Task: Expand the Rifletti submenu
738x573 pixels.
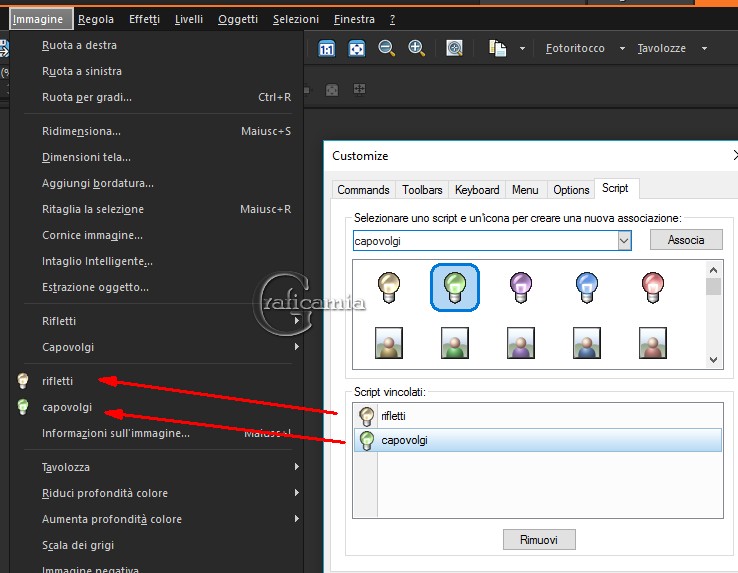Action: pos(297,321)
